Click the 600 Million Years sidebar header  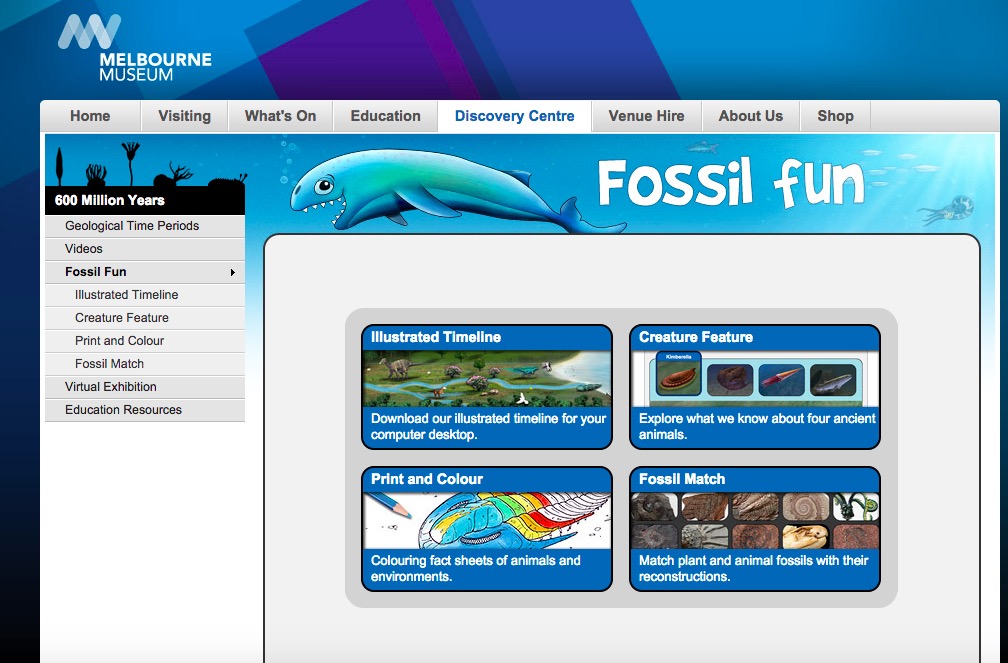coord(145,200)
